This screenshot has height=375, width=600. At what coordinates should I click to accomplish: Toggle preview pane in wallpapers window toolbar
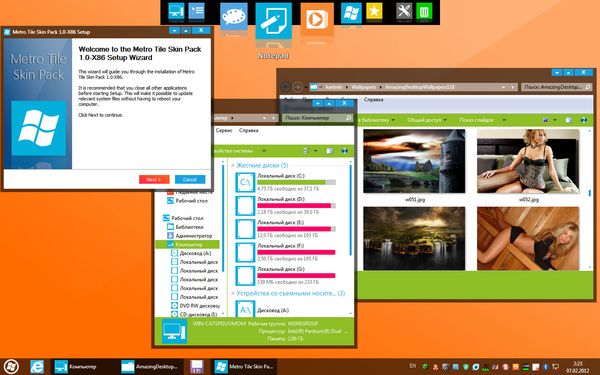click(x=569, y=120)
